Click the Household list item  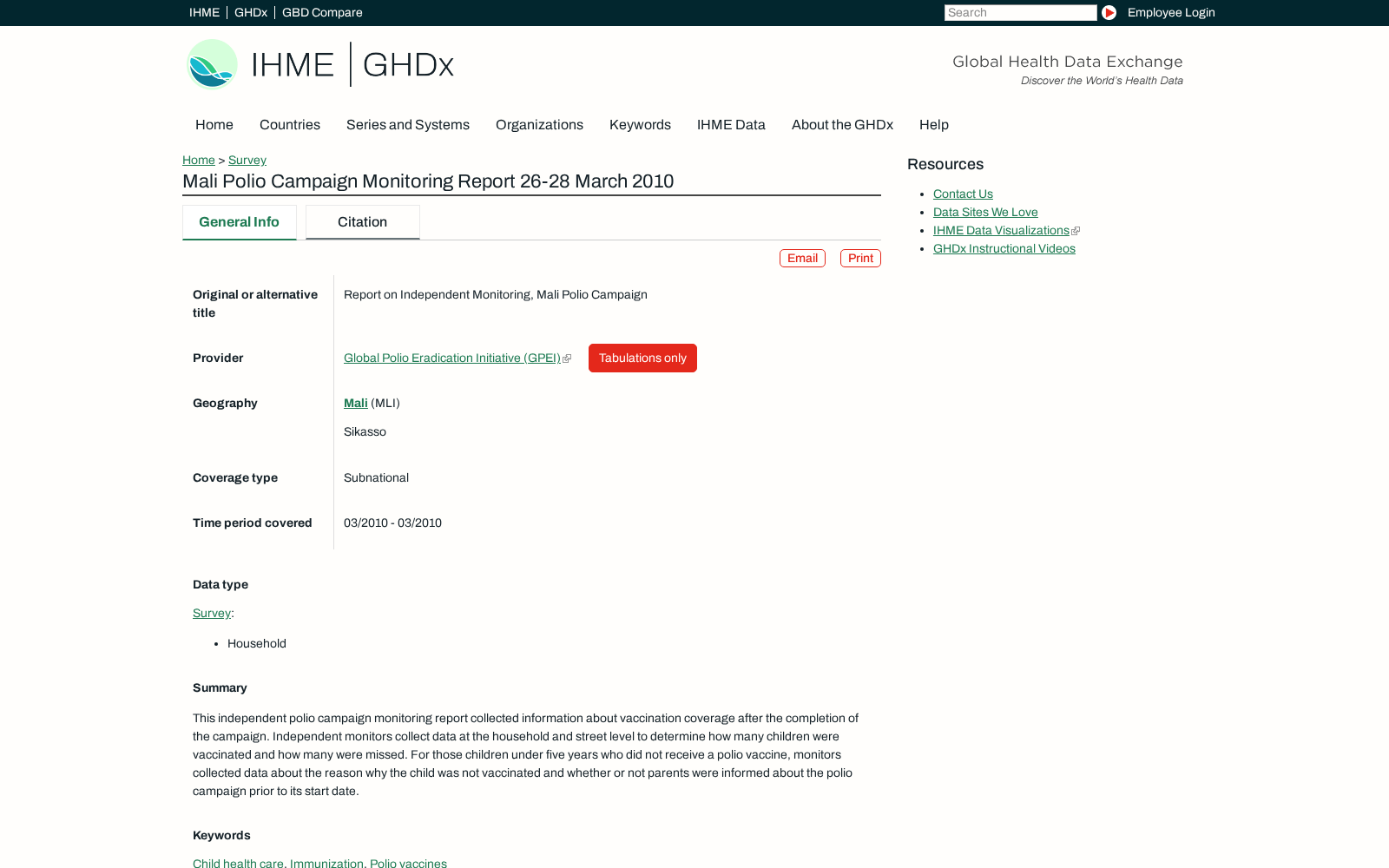pyautogui.click(x=257, y=643)
